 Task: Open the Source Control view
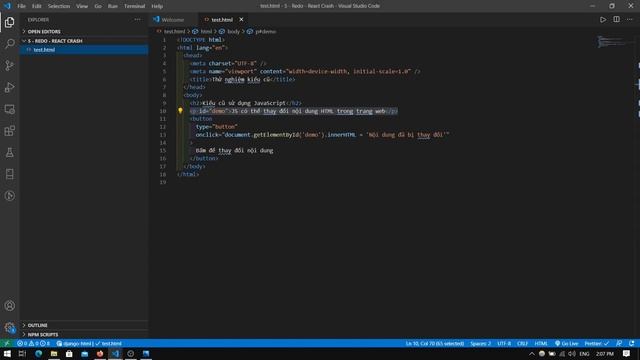(9, 65)
